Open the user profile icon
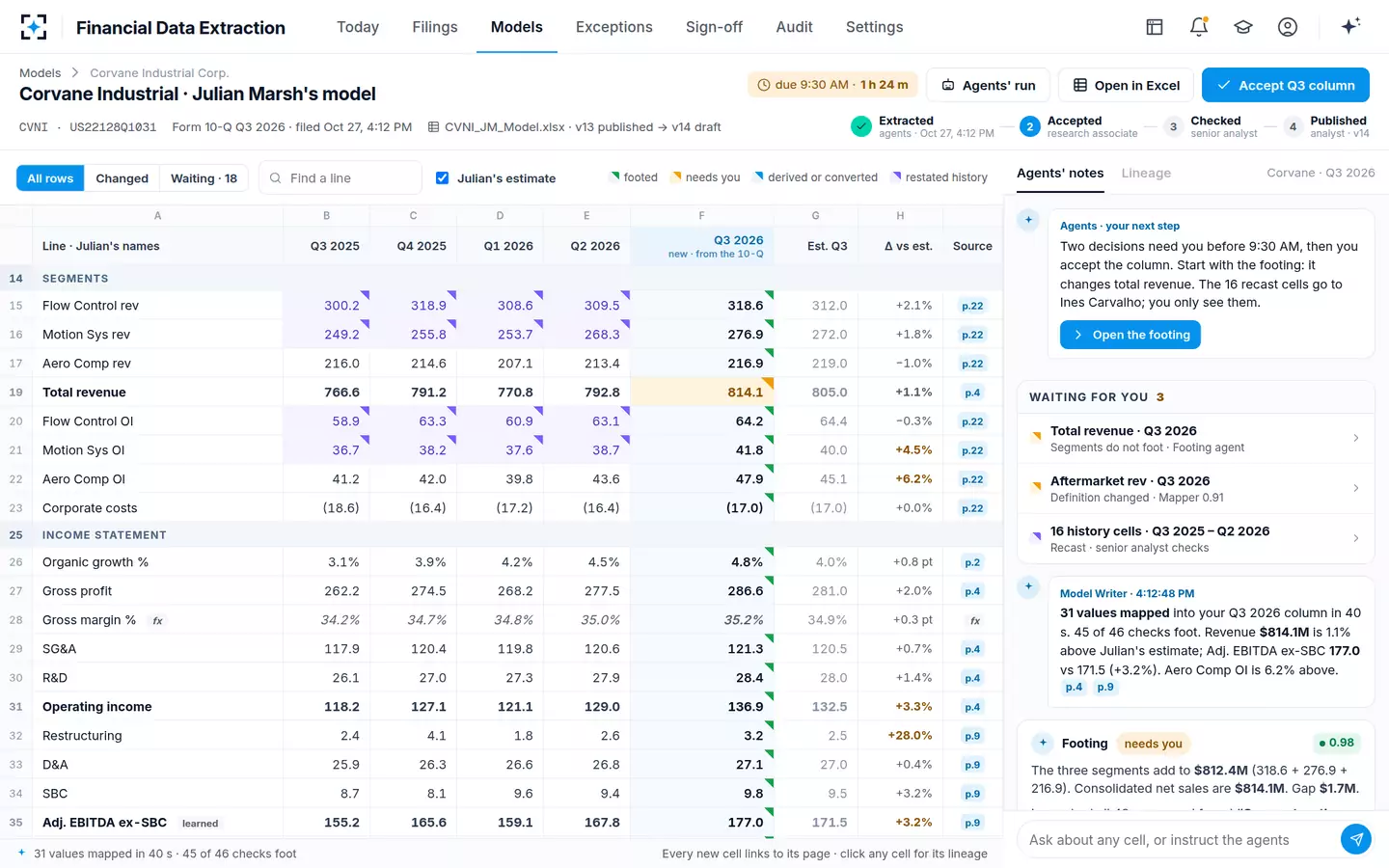This screenshot has width=1389, height=868. (1288, 27)
